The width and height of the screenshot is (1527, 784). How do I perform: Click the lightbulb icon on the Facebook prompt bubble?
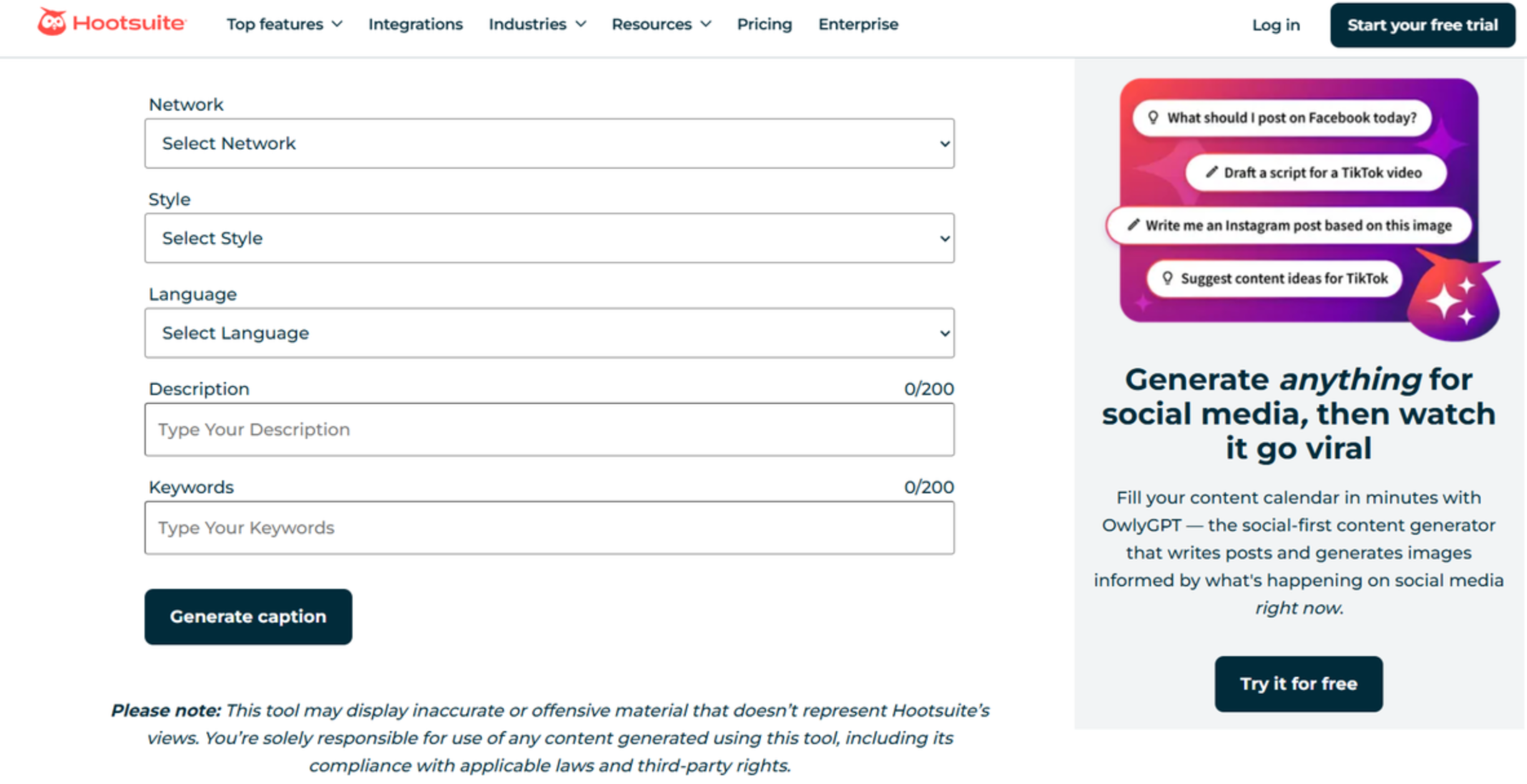tap(1154, 117)
